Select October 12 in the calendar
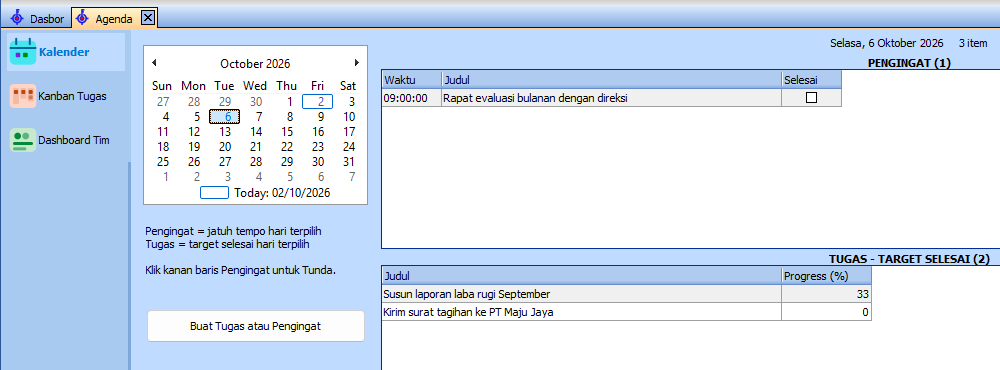 (194, 132)
